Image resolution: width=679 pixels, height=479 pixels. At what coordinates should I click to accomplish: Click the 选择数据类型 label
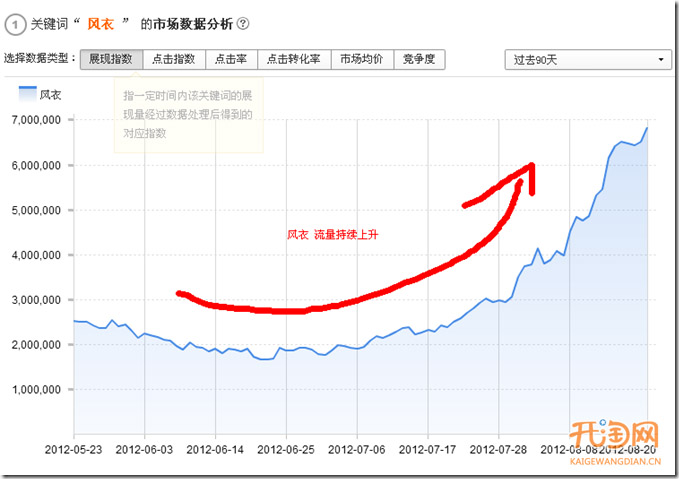(x=39, y=58)
